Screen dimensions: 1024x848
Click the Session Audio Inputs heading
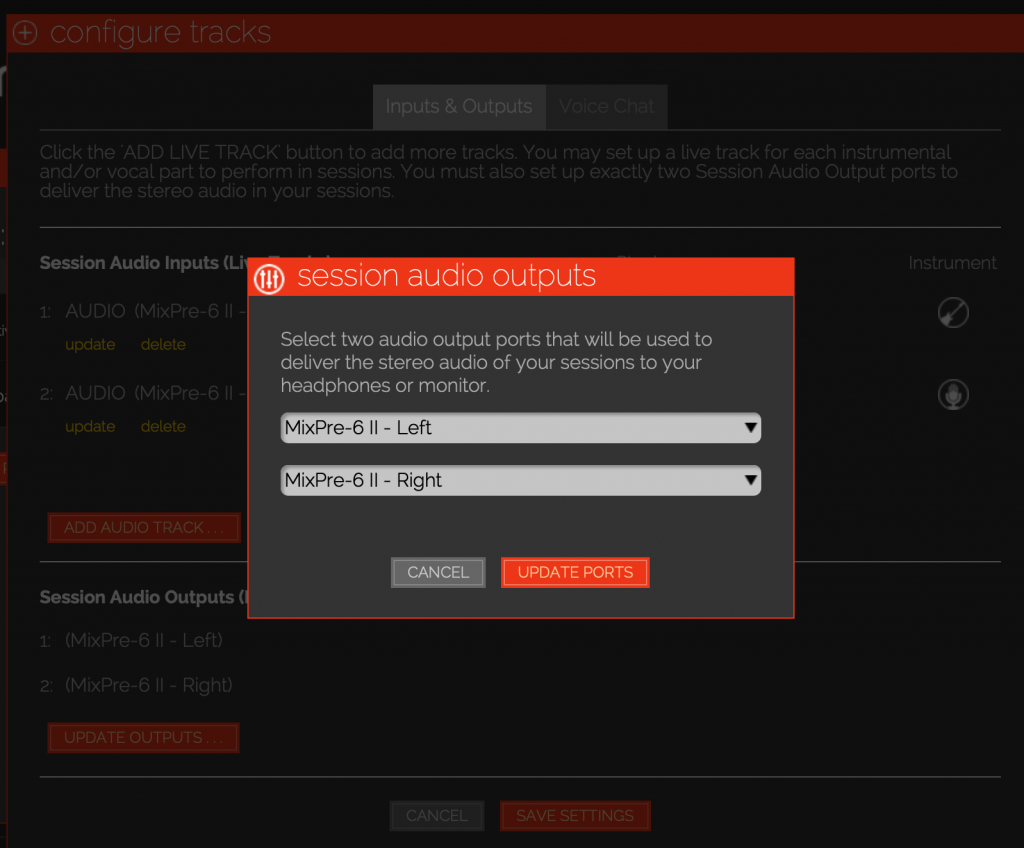(144, 263)
